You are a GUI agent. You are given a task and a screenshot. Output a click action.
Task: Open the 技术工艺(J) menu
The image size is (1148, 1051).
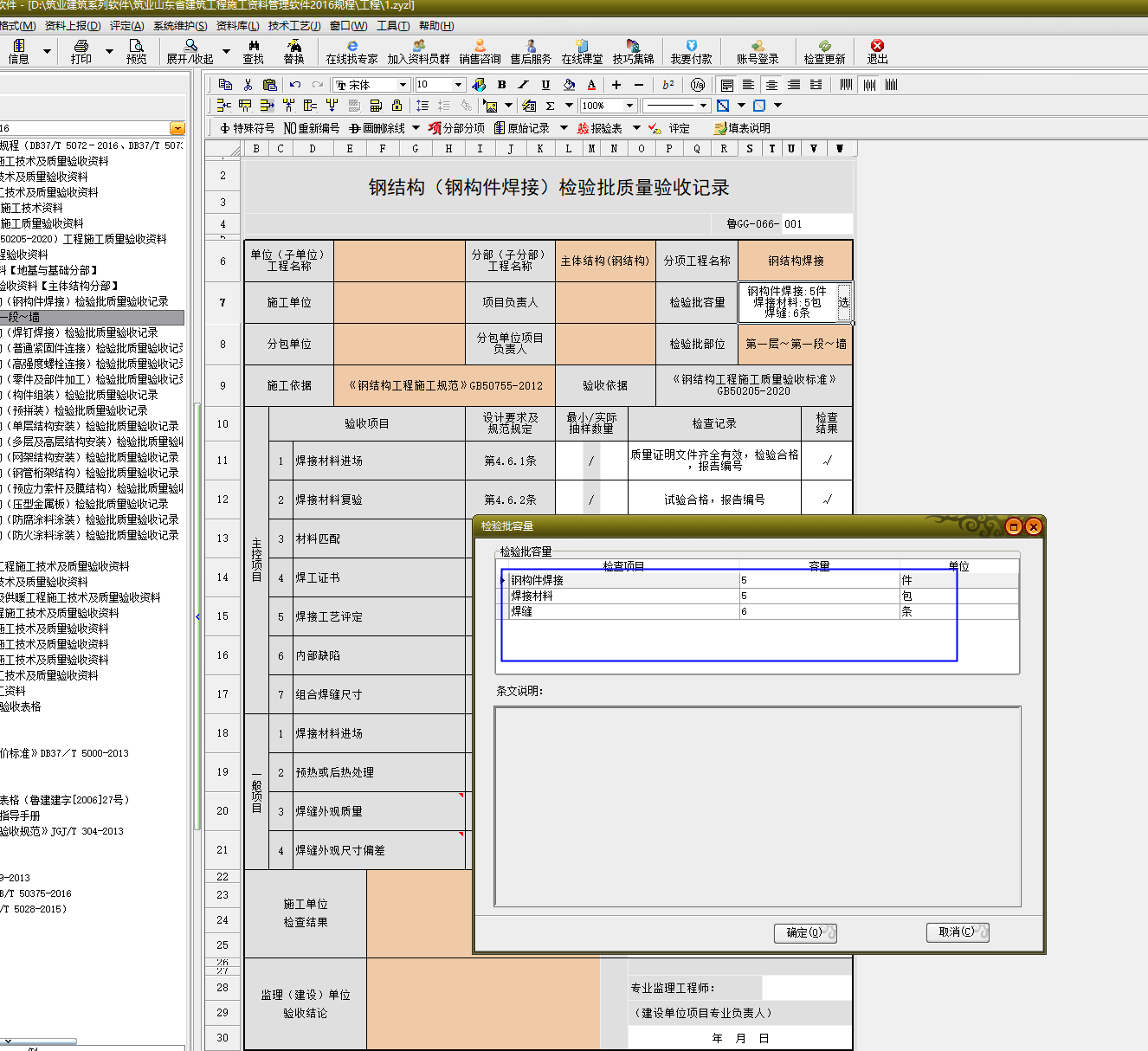tap(294, 26)
